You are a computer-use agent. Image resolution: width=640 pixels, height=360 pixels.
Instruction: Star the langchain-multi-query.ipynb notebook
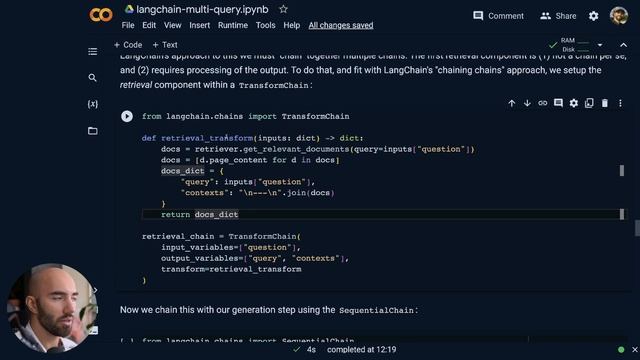(x=283, y=9)
